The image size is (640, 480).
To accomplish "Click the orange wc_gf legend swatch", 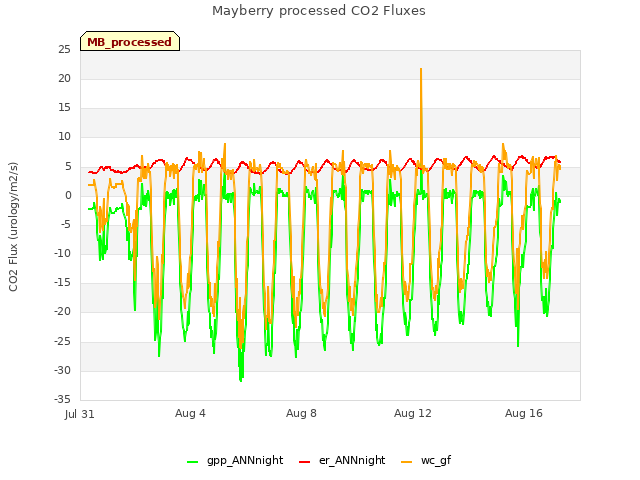I will (x=407, y=462).
